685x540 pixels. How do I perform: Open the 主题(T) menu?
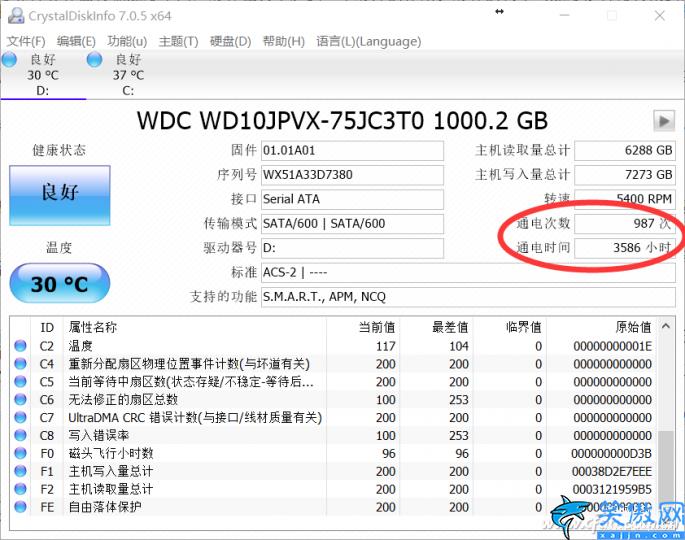coord(178,42)
